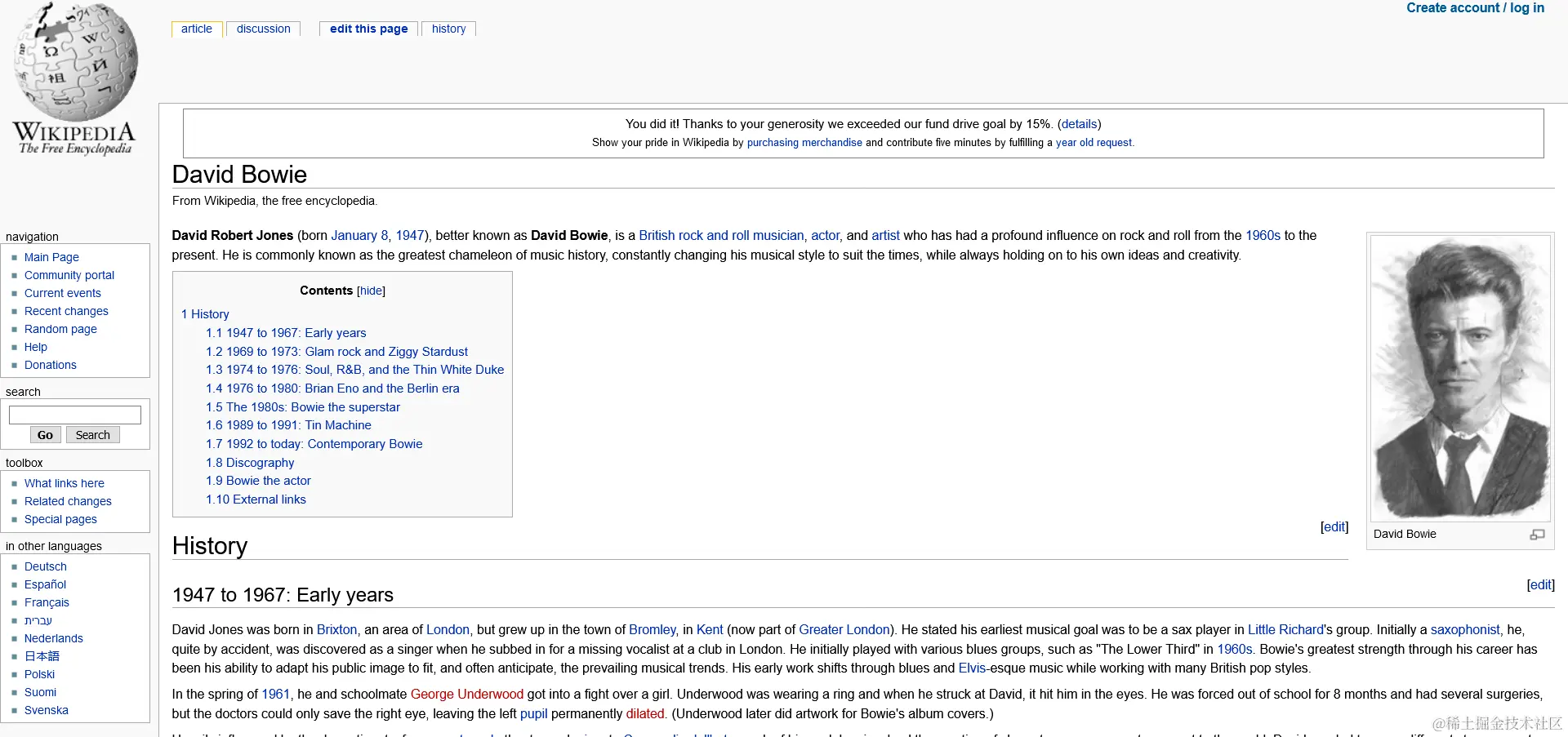Open the January 8 date link
The width and height of the screenshot is (1568, 737).
tap(359, 236)
